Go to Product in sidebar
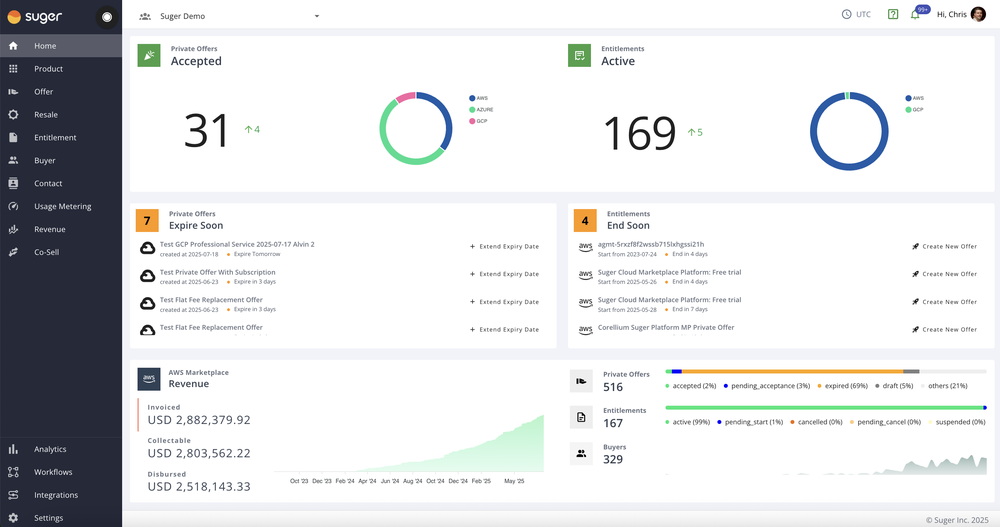Viewport: 1000px width, 527px height. coord(61,69)
